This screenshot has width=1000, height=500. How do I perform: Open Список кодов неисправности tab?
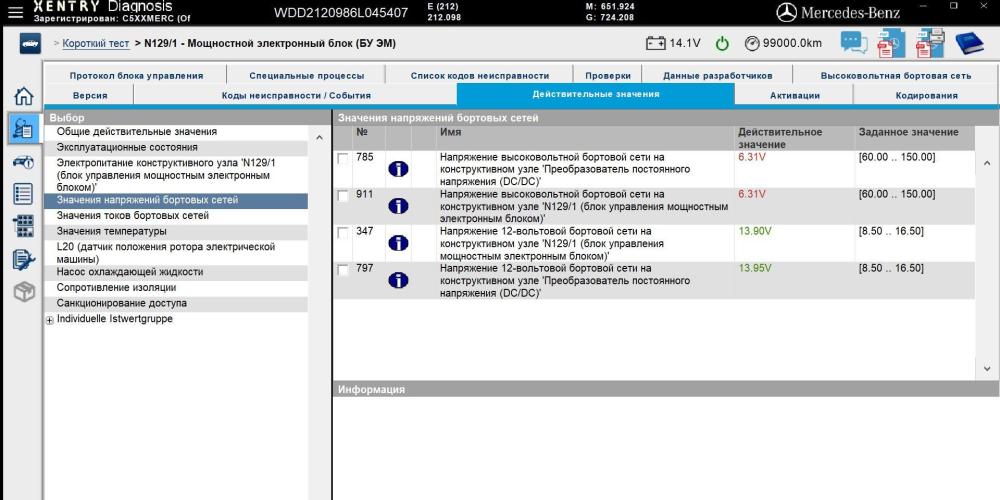tap(480, 75)
